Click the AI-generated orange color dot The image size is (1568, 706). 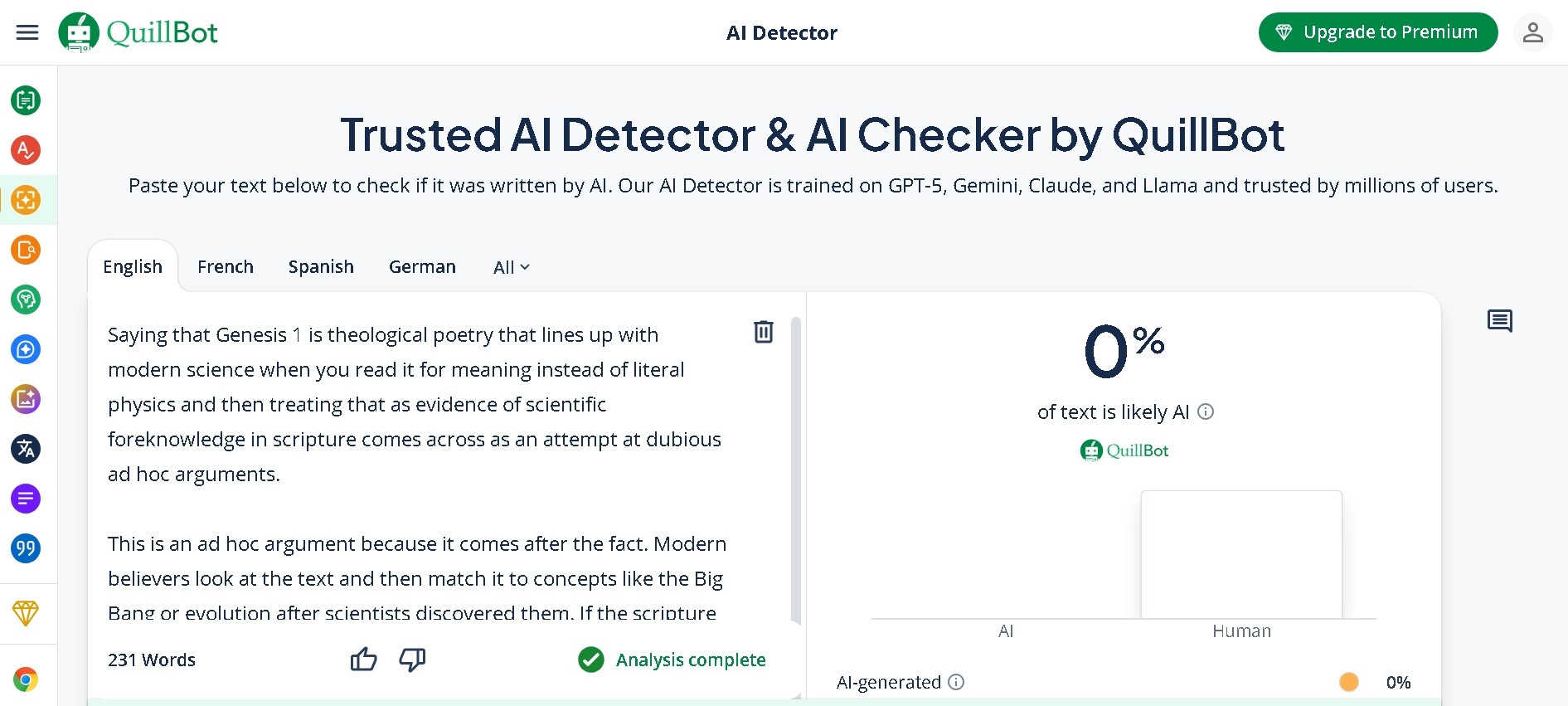(1349, 682)
